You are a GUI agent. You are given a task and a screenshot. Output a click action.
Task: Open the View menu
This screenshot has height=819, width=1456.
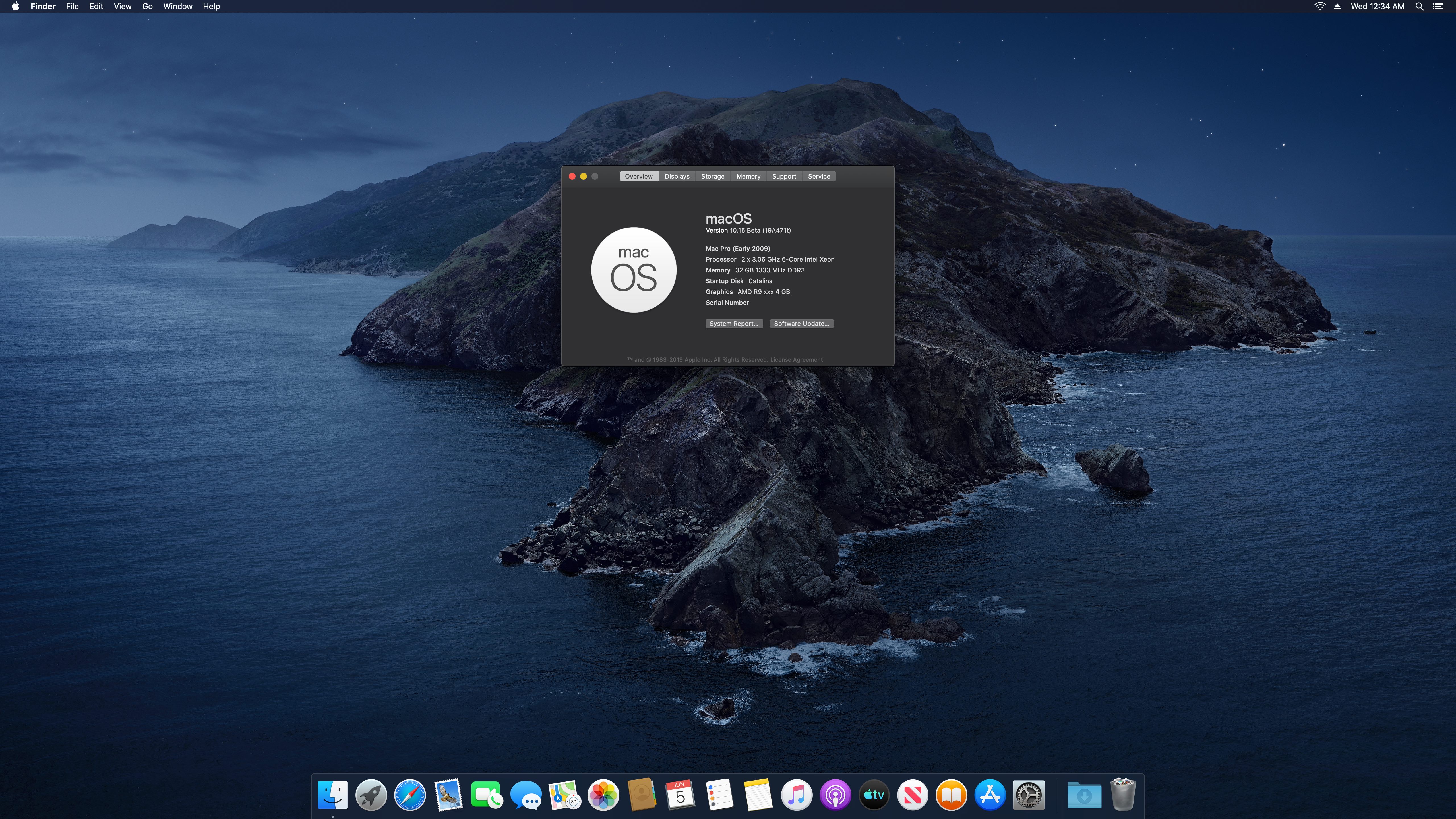tap(122, 6)
